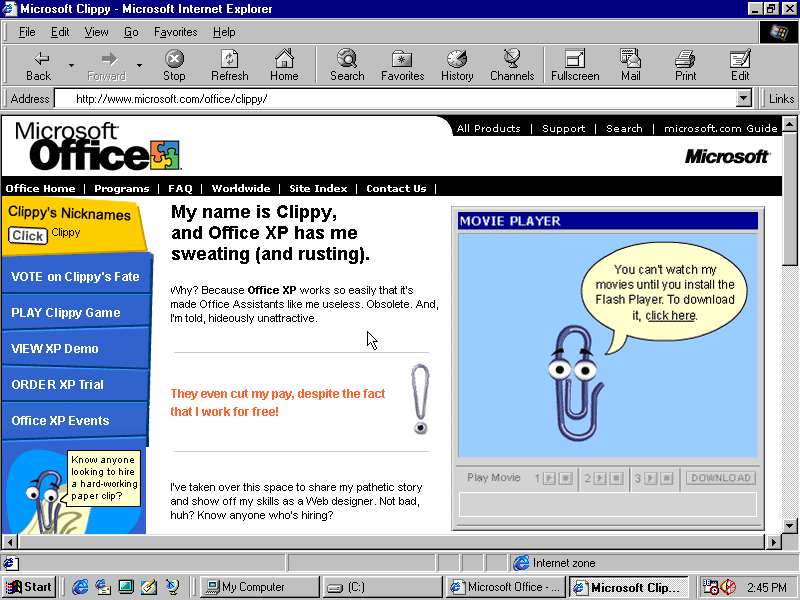Click the horizontal scrollbar right arrow
Image resolution: width=800 pixels, height=600 pixels.
[773, 542]
